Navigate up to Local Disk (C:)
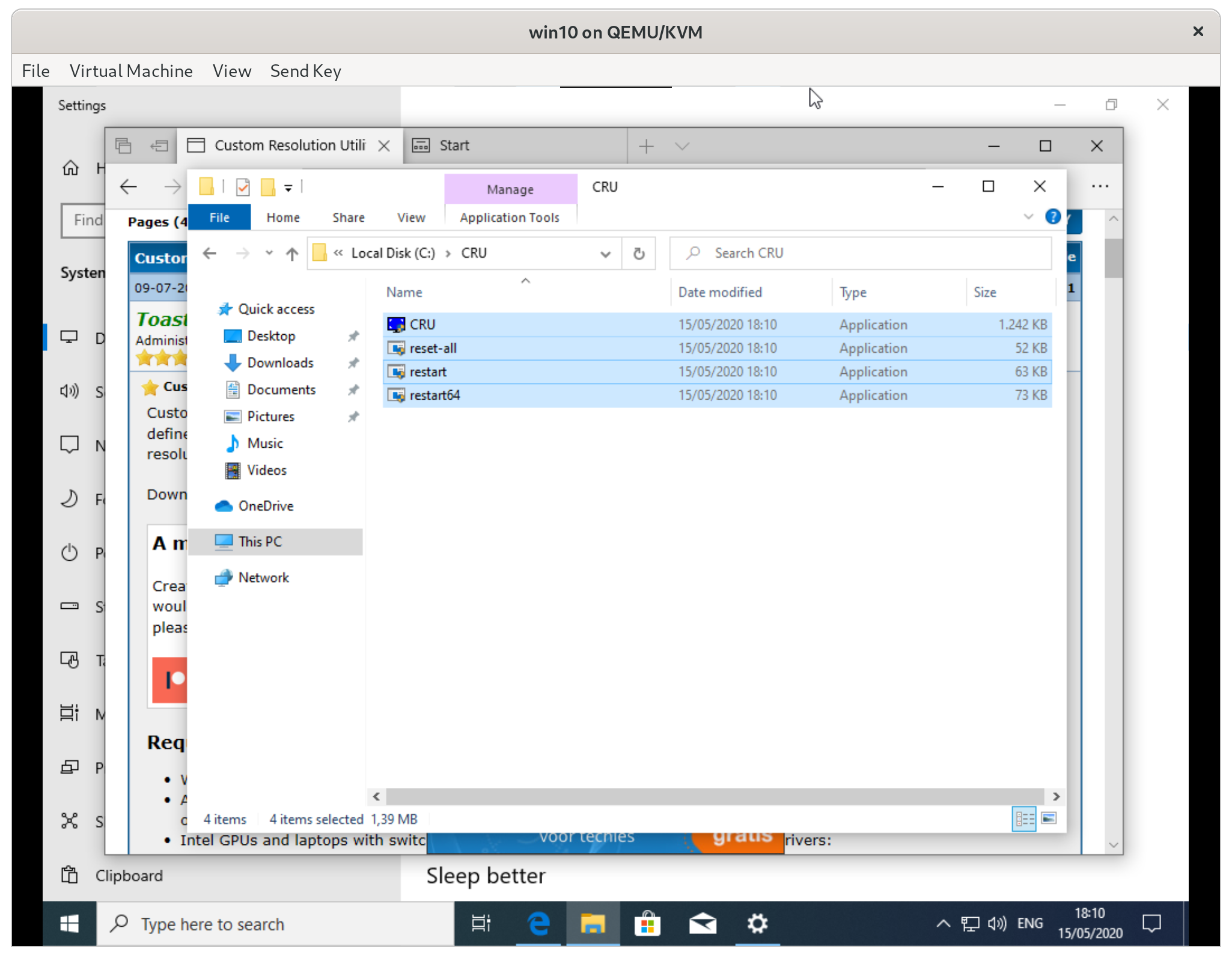Image resolution: width=1232 pixels, height=958 pixels. click(x=292, y=253)
